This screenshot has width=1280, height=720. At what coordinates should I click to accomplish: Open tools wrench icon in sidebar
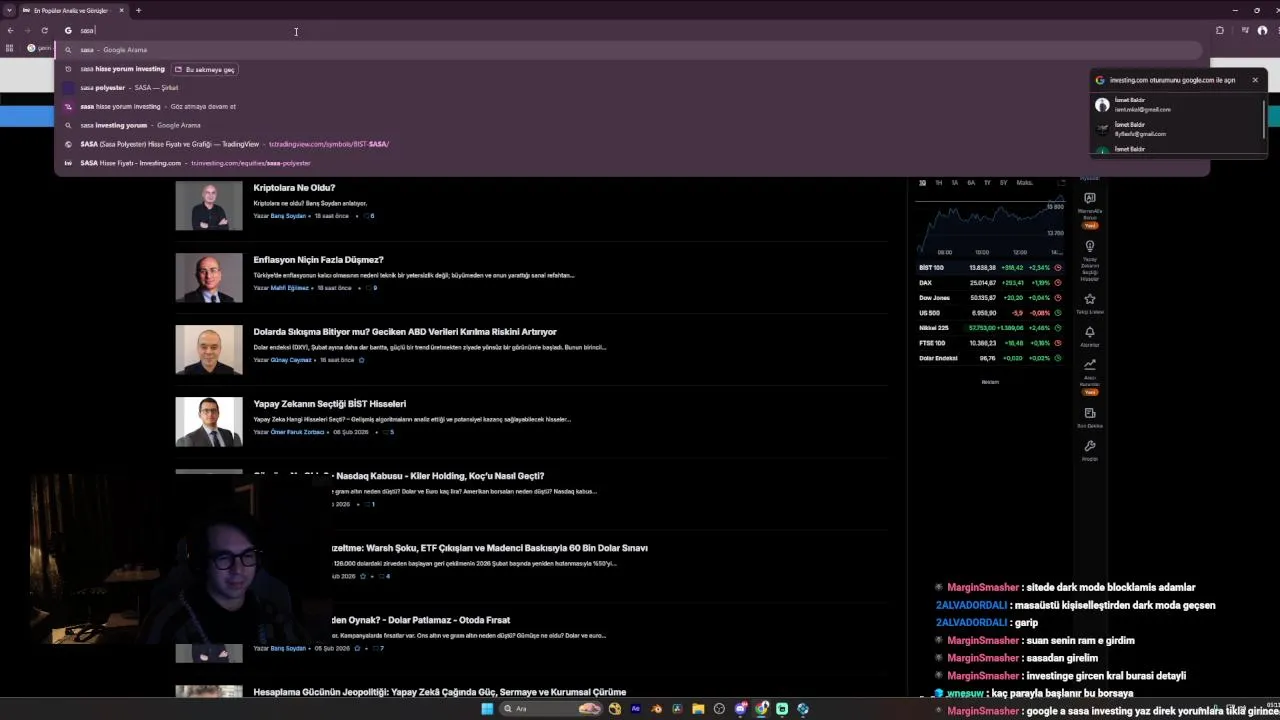[x=1090, y=446]
